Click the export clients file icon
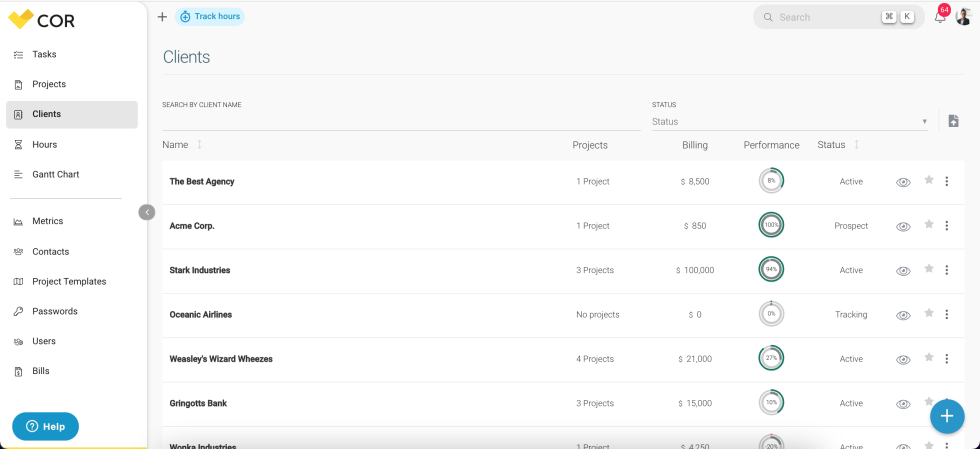 click(x=953, y=121)
